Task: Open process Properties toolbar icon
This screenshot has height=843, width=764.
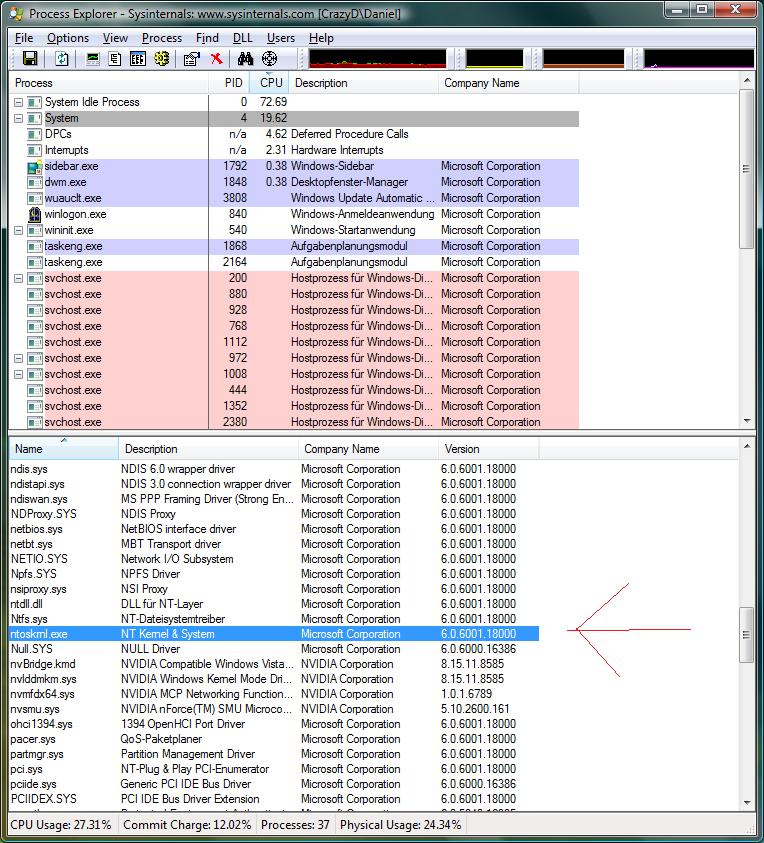Action: 191,59
